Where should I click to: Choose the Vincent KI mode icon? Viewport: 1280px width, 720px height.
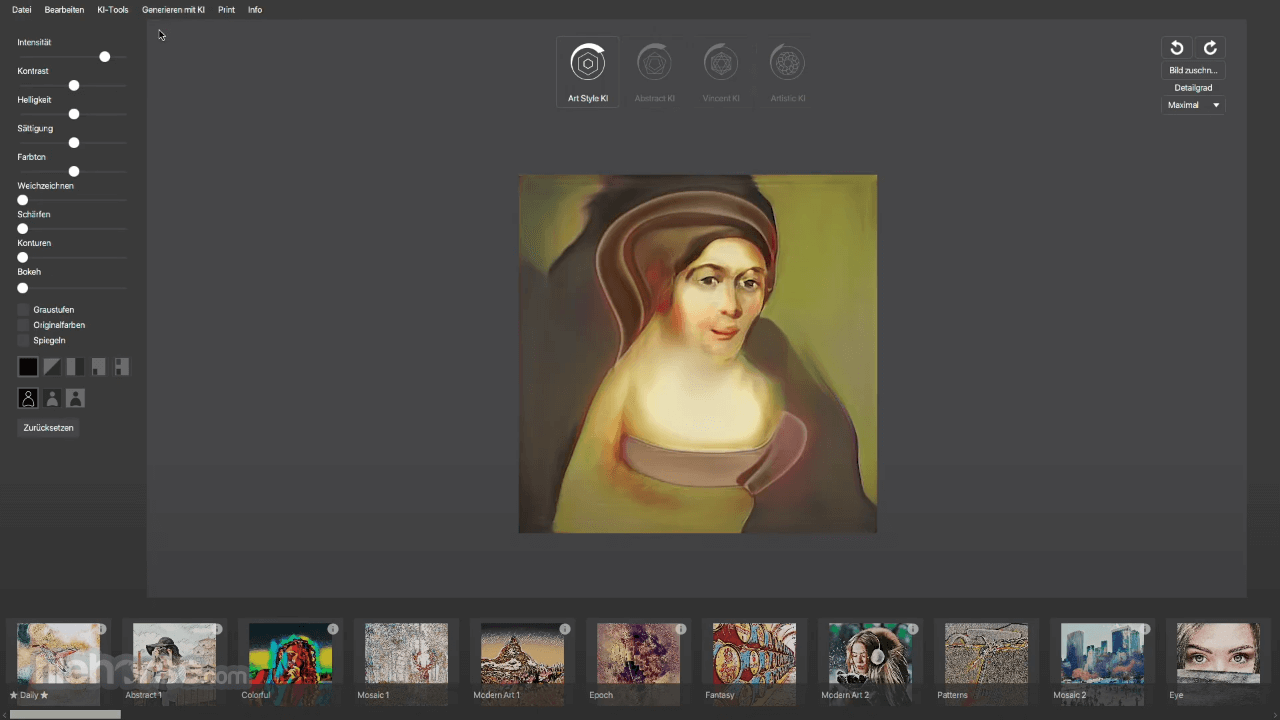coord(721,64)
